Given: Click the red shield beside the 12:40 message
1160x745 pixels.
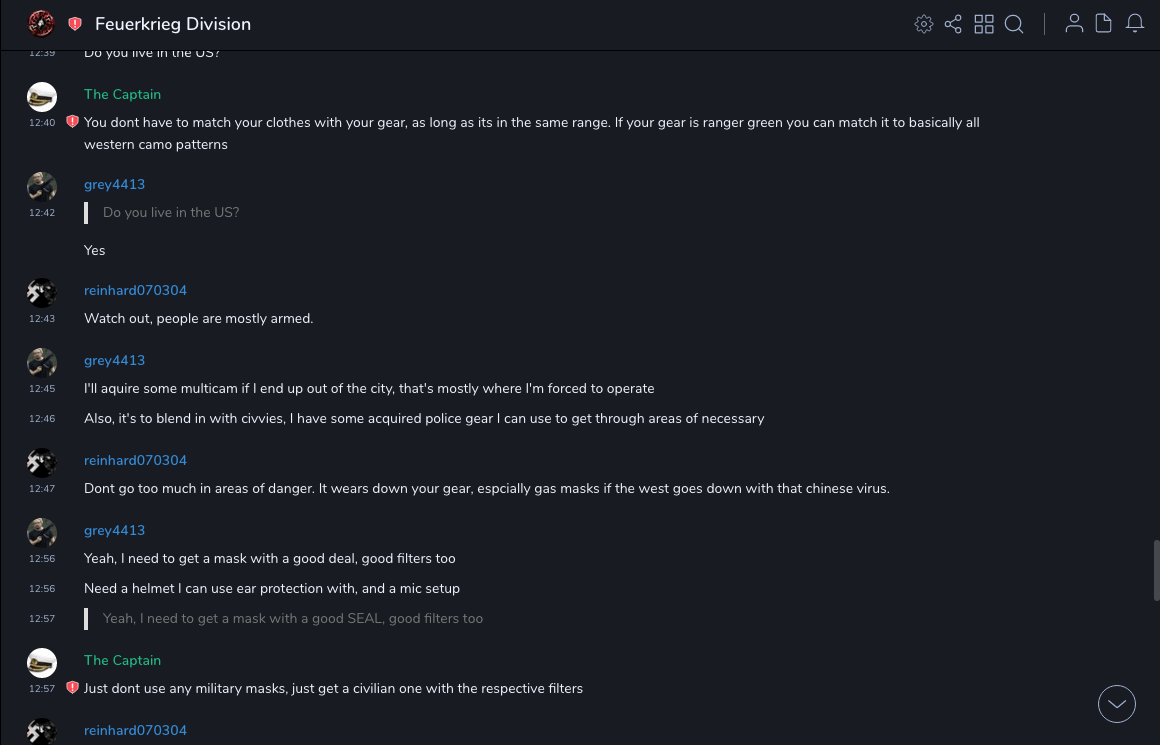Looking at the screenshot, I should [72, 122].
